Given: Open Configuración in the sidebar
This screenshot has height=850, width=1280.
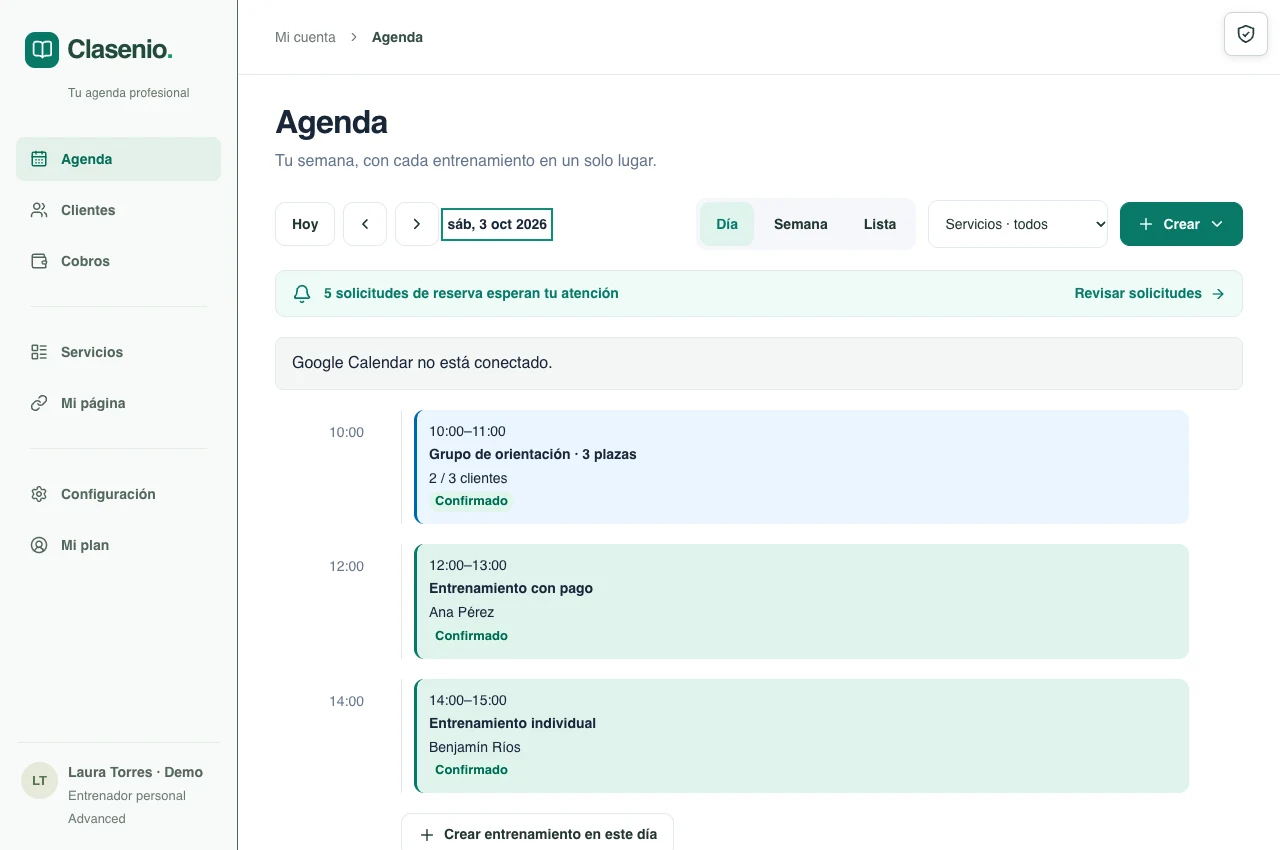Looking at the screenshot, I should (118, 494).
